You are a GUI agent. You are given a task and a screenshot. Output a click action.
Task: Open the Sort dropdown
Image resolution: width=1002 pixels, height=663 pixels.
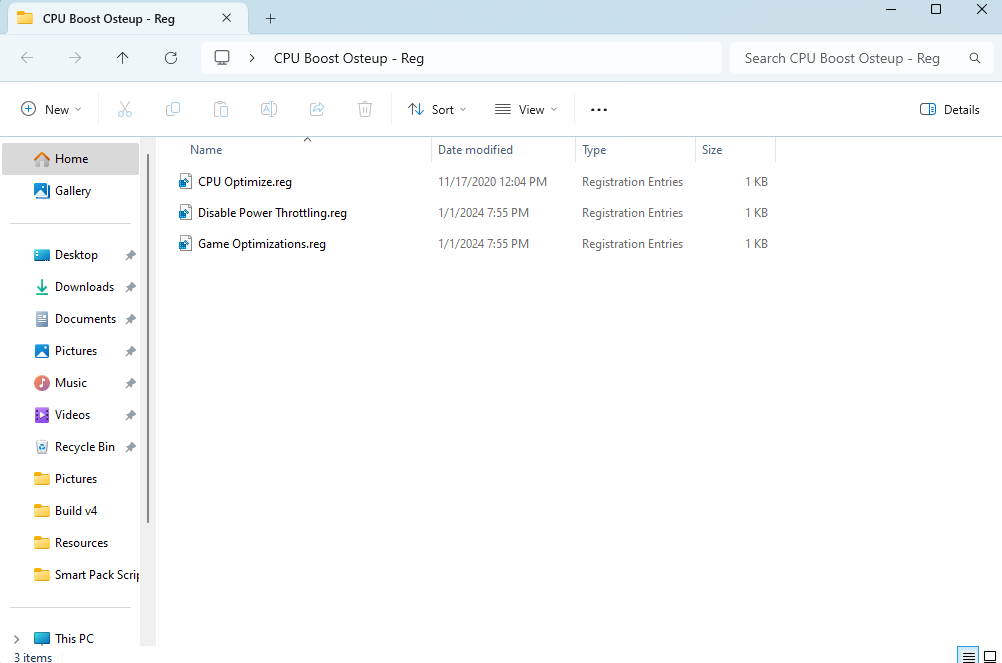(437, 109)
